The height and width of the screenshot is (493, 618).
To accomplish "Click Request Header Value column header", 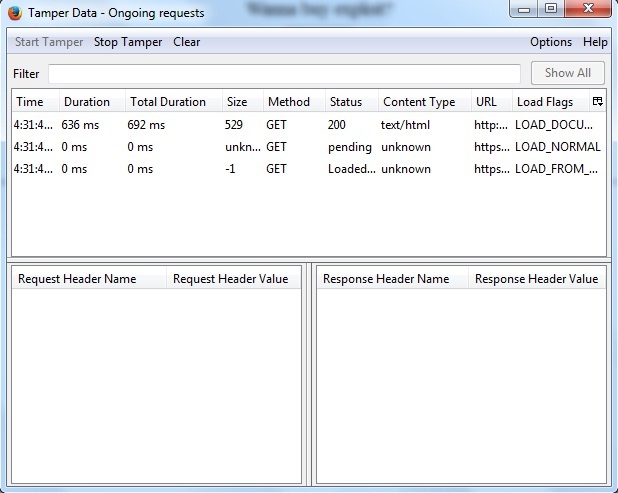I will click(x=234, y=279).
